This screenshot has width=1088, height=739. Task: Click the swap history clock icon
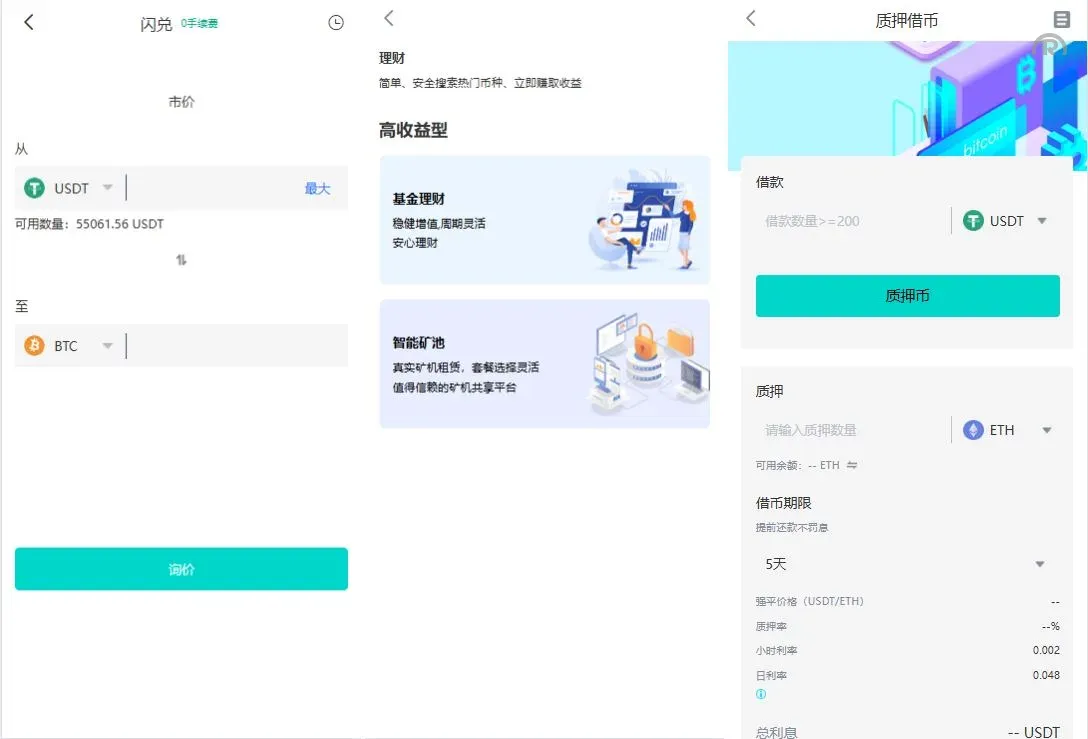click(x=336, y=21)
